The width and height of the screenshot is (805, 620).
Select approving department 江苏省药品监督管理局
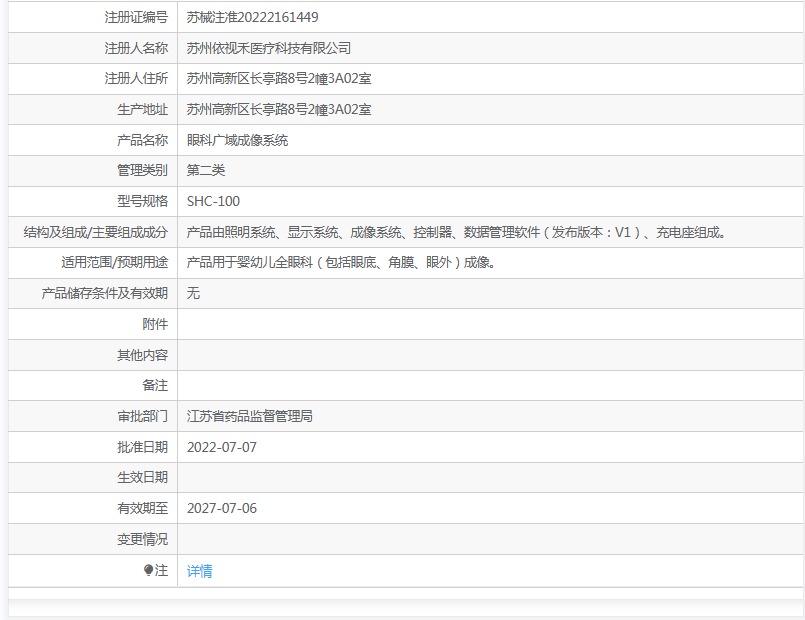click(x=250, y=416)
